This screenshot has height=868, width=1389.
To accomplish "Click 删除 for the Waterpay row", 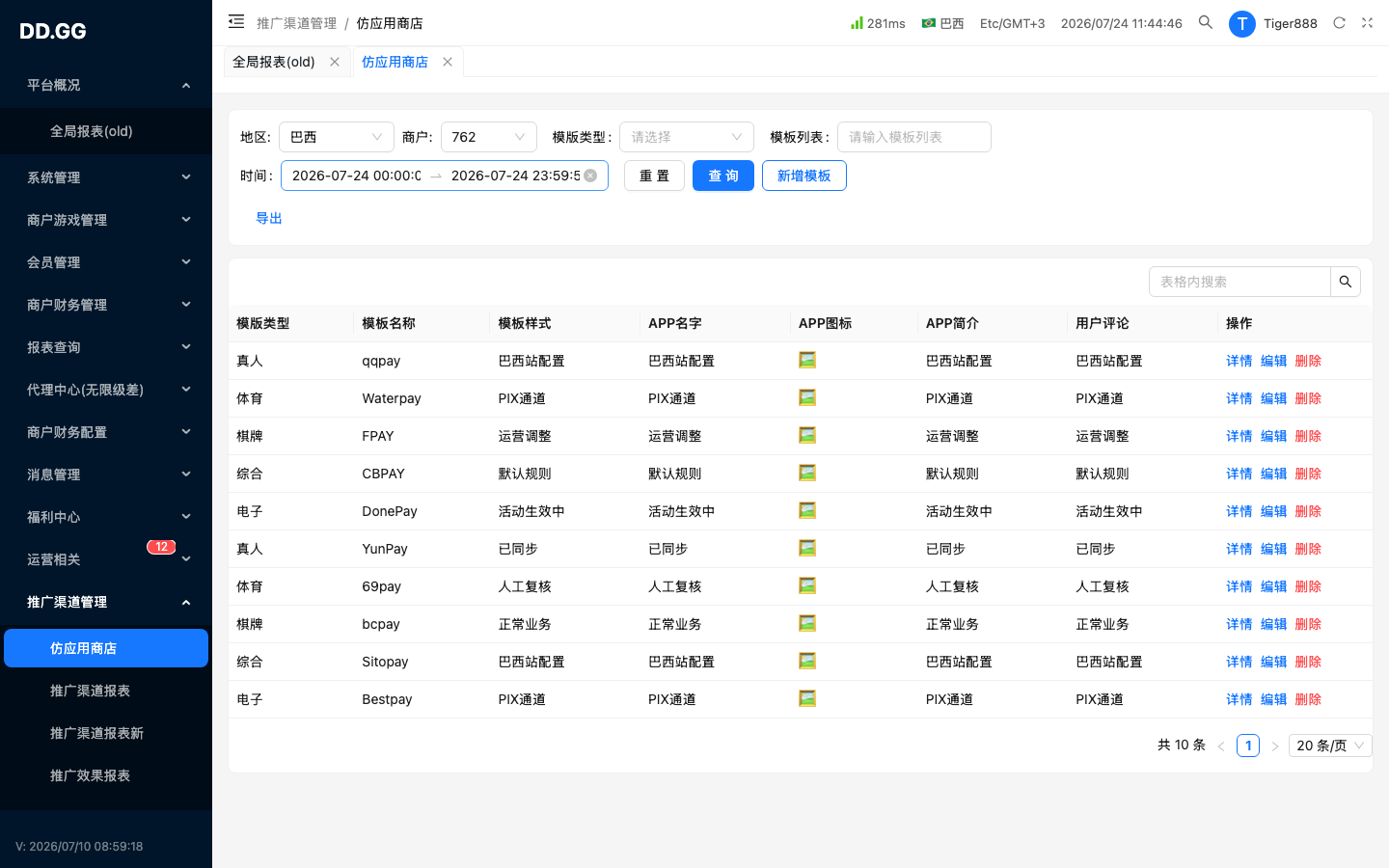I will click(x=1308, y=398).
